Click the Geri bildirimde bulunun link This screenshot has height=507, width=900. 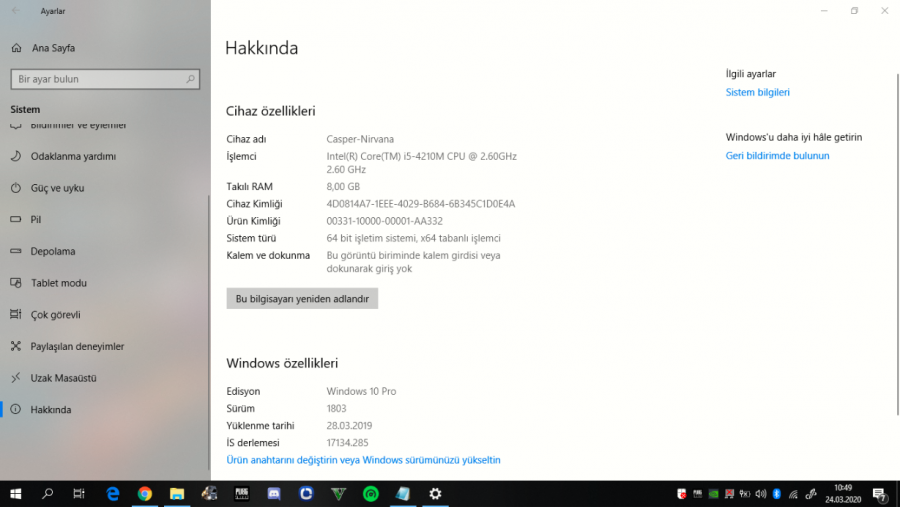(x=777, y=156)
